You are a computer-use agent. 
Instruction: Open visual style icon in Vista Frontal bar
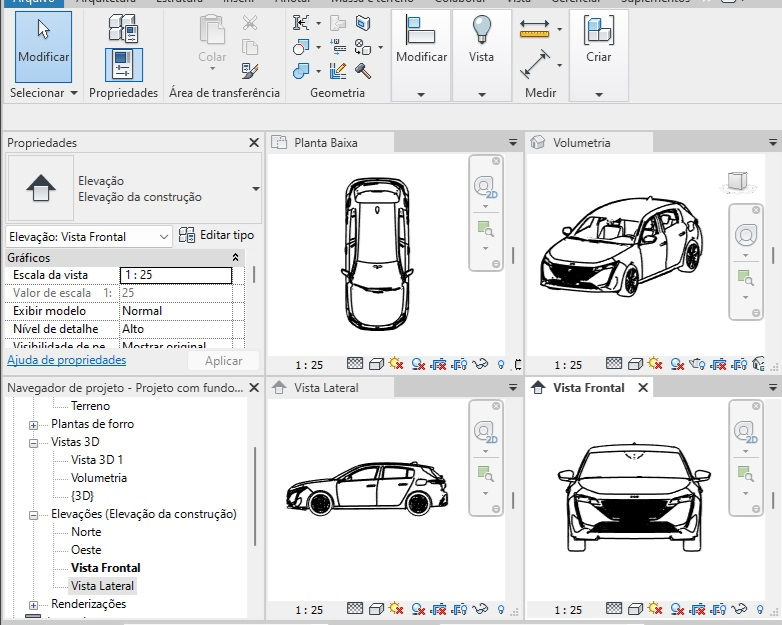point(635,609)
